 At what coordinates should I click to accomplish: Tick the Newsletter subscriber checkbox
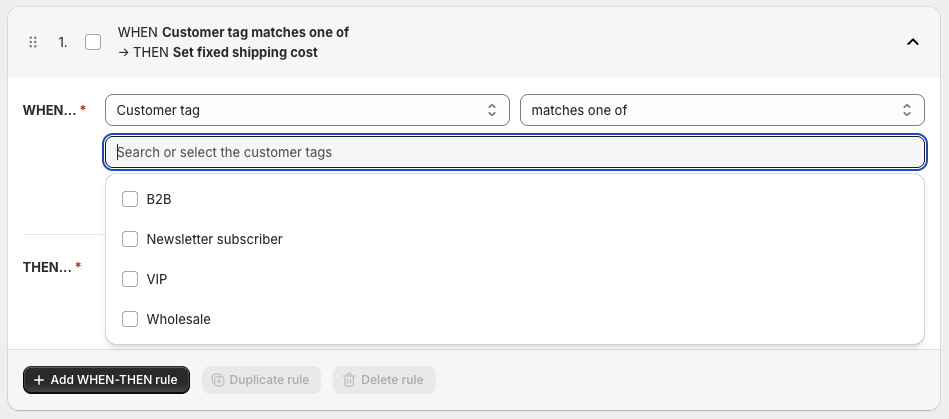130,239
